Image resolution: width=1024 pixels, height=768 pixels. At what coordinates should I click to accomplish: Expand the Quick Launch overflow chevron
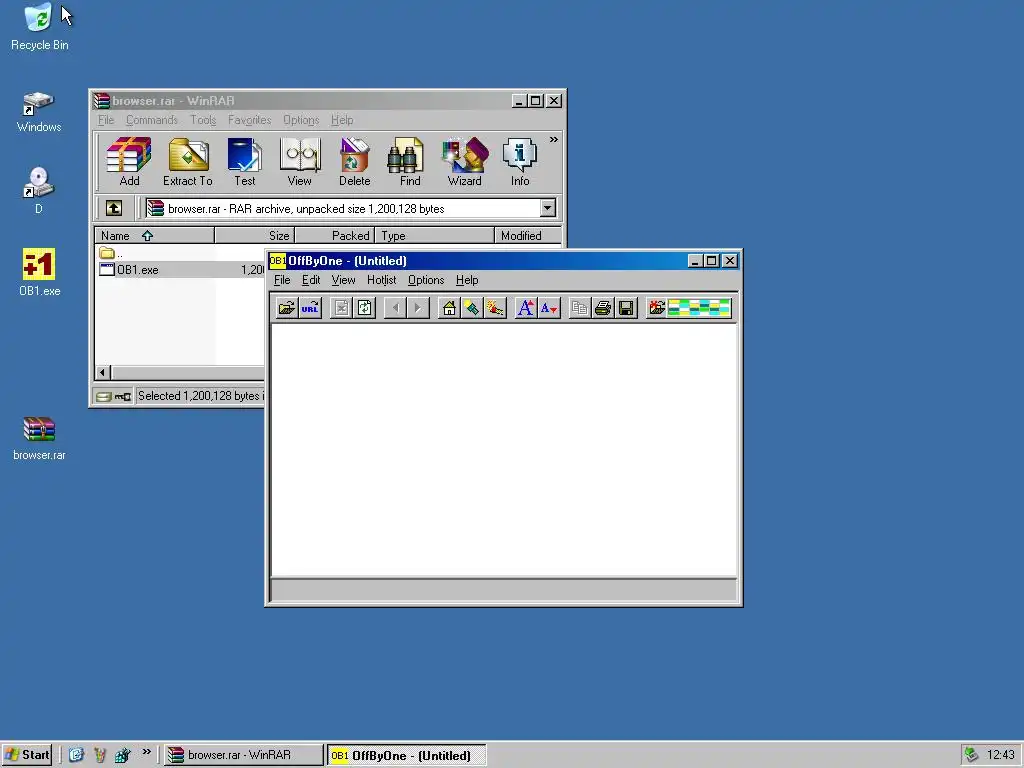coord(147,752)
